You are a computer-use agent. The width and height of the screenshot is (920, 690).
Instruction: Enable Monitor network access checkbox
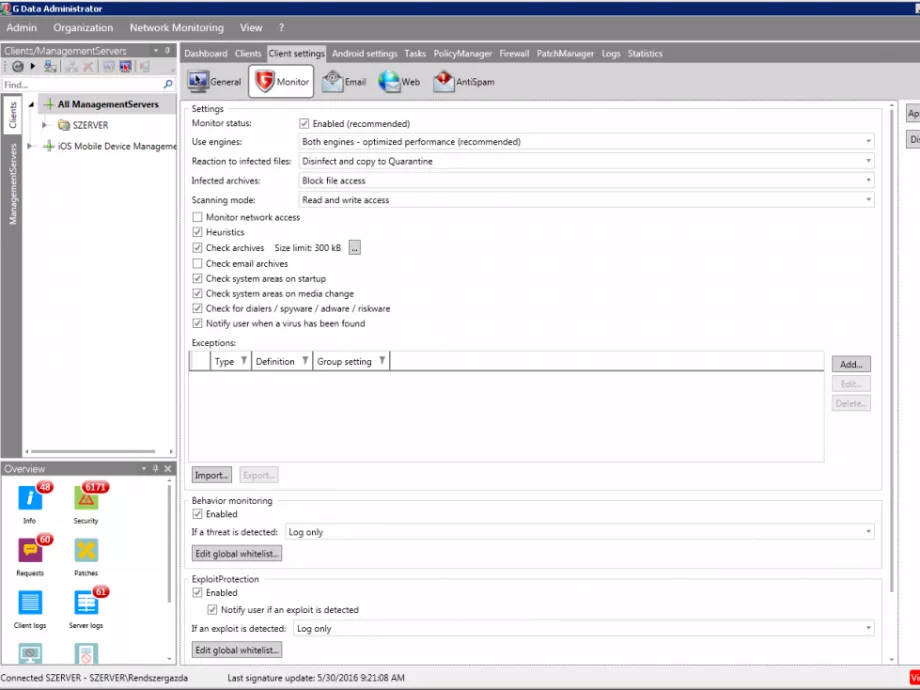[197, 217]
